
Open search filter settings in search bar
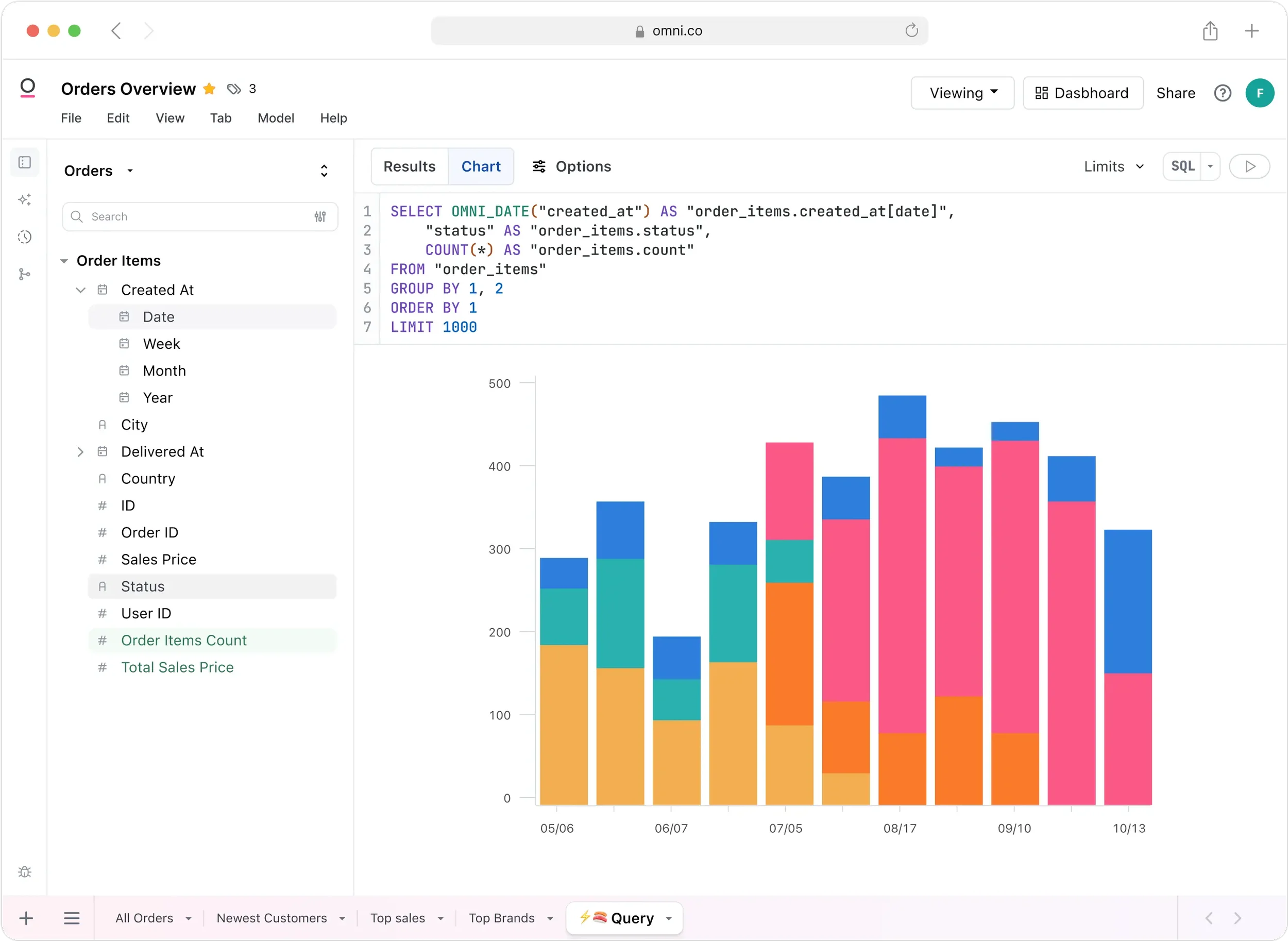pyautogui.click(x=320, y=216)
